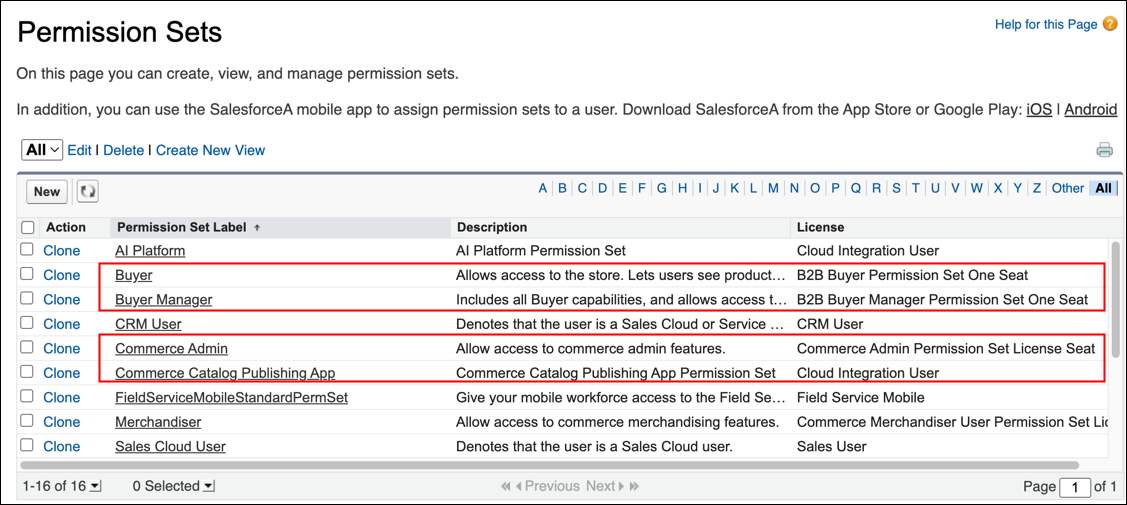
Task: Click the Description column header
Action: tap(492, 228)
